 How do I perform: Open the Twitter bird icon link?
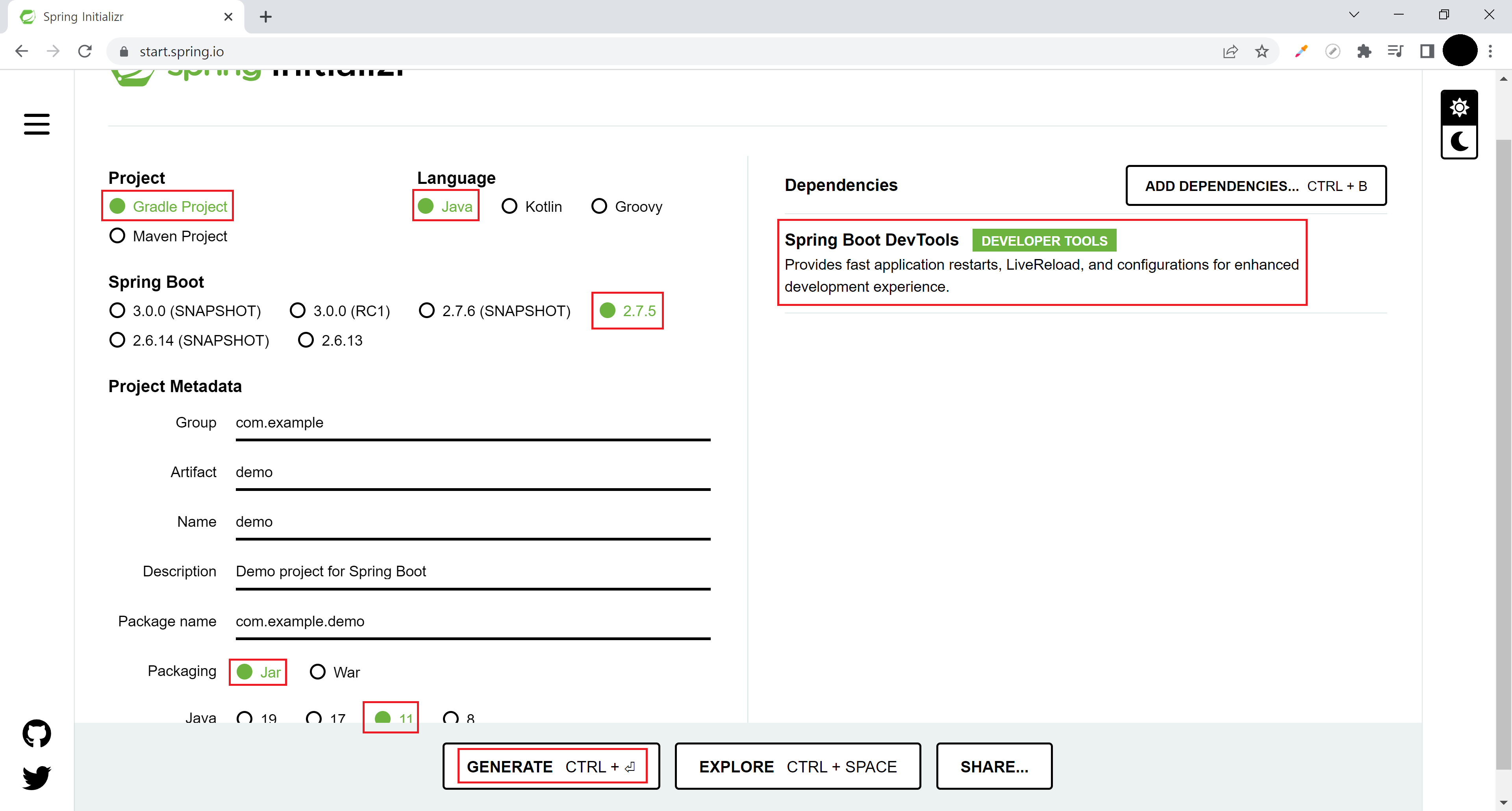36,778
